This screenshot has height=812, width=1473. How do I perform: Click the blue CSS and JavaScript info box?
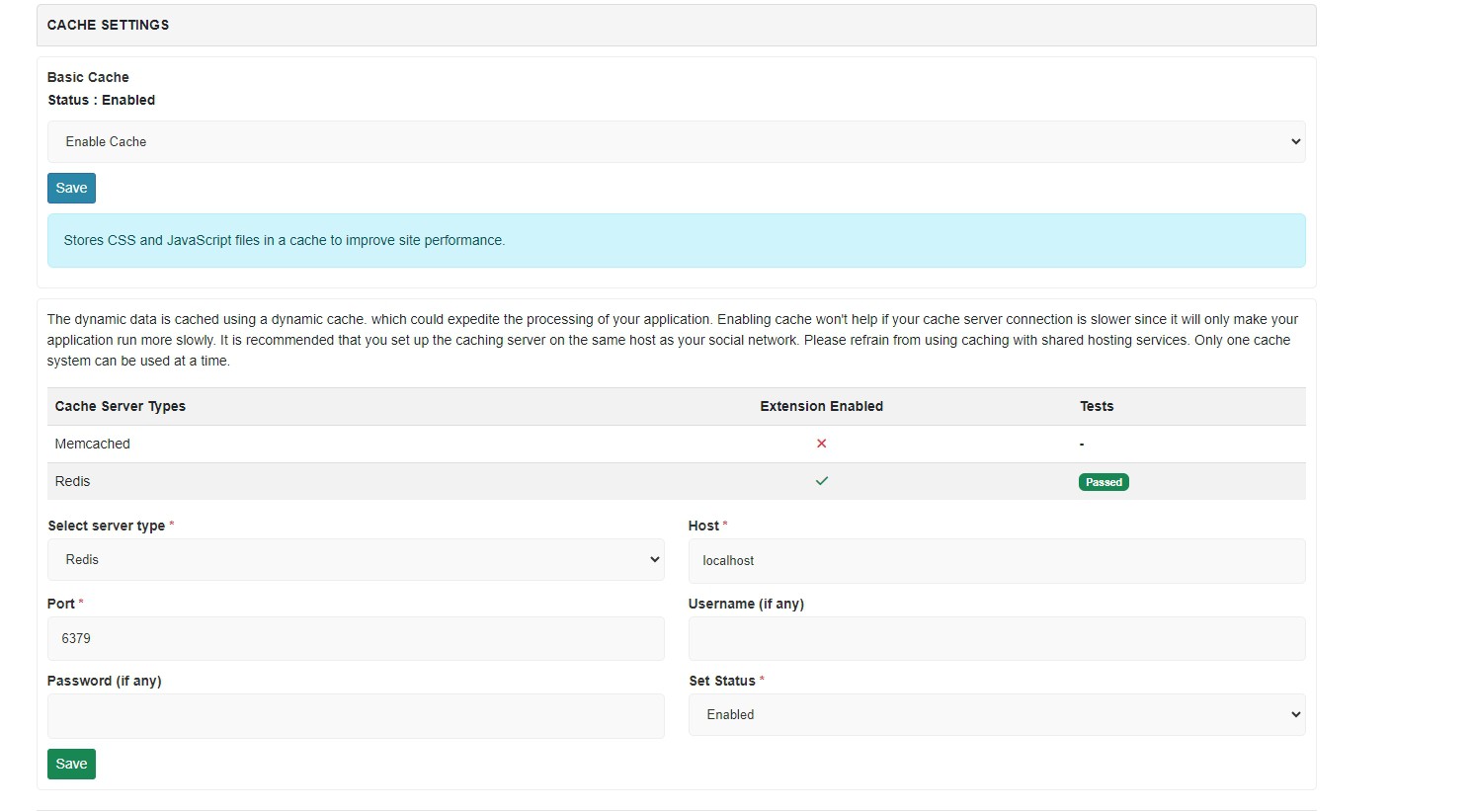(x=676, y=240)
